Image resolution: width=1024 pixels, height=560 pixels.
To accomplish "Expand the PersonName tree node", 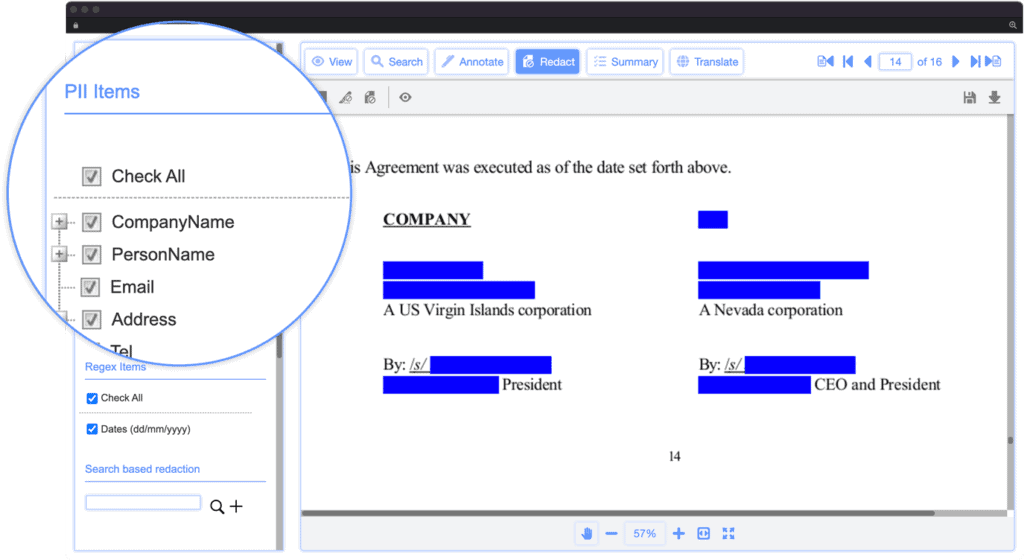I will (59, 254).
